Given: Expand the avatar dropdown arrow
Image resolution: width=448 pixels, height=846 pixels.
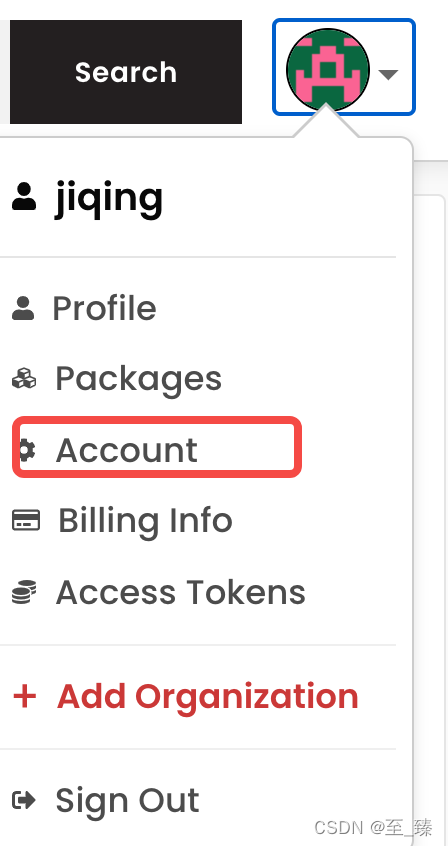Looking at the screenshot, I should point(389,74).
